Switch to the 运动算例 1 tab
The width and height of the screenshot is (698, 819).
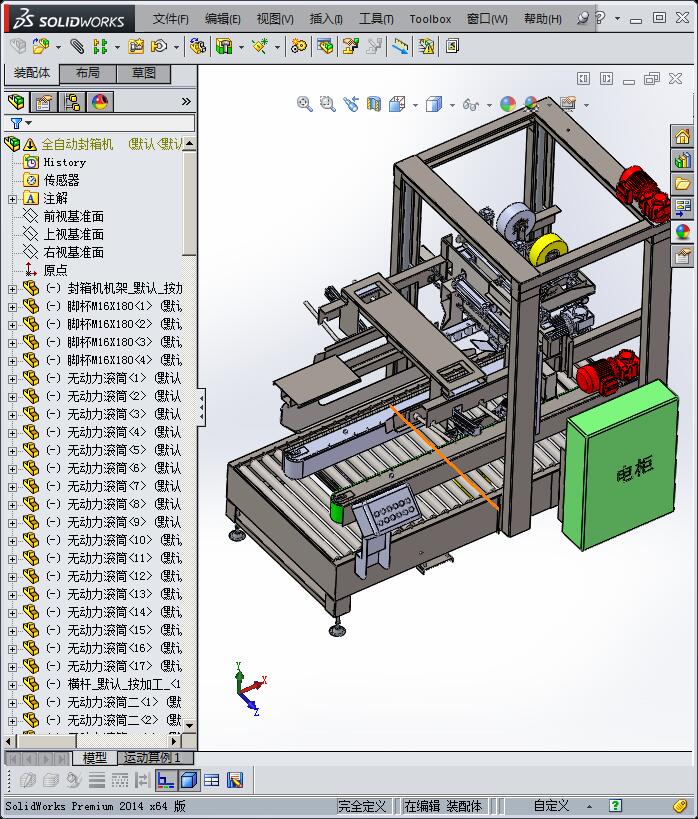click(x=153, y=758)
